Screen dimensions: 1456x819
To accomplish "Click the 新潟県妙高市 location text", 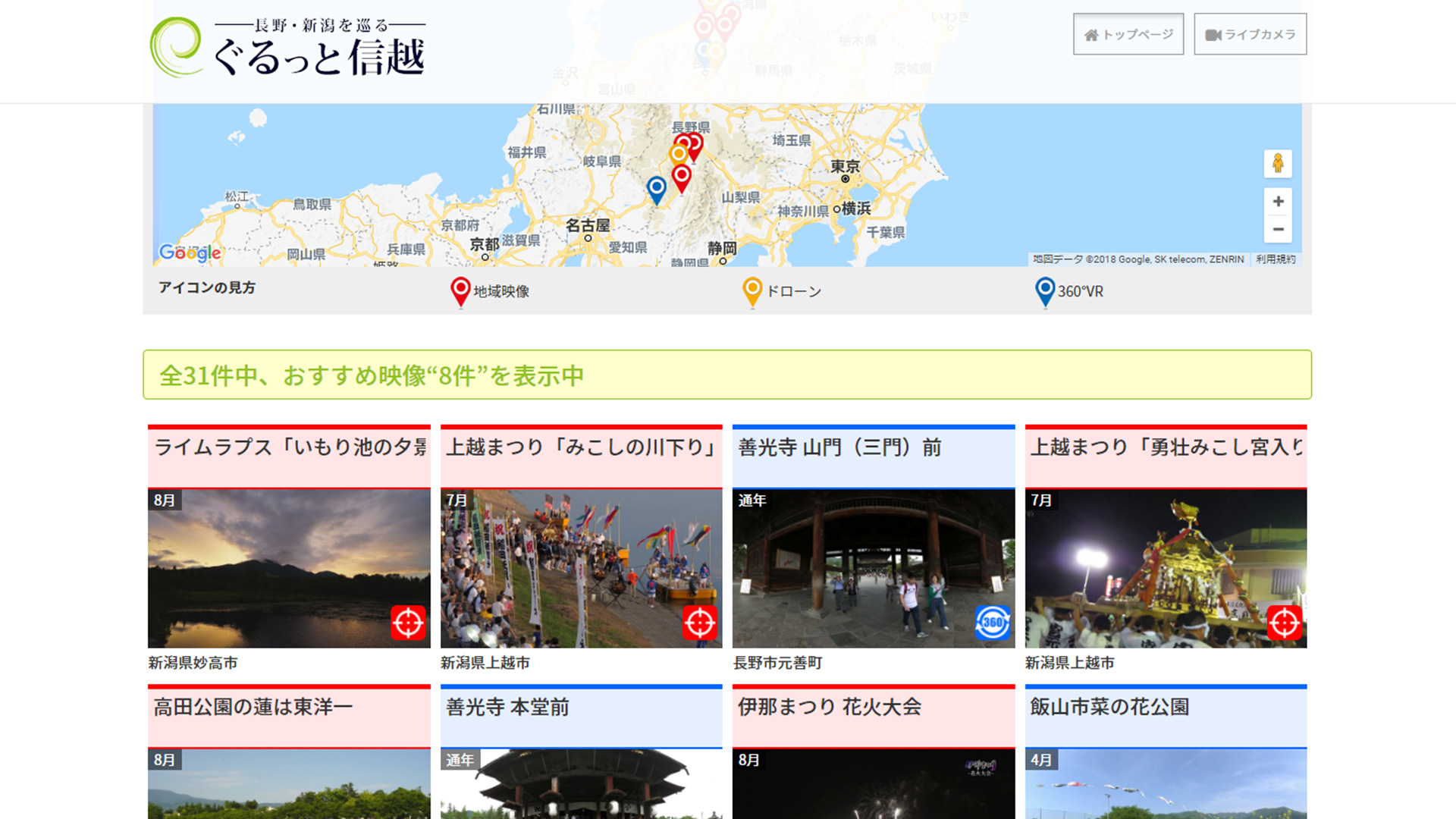I will 193,664.
